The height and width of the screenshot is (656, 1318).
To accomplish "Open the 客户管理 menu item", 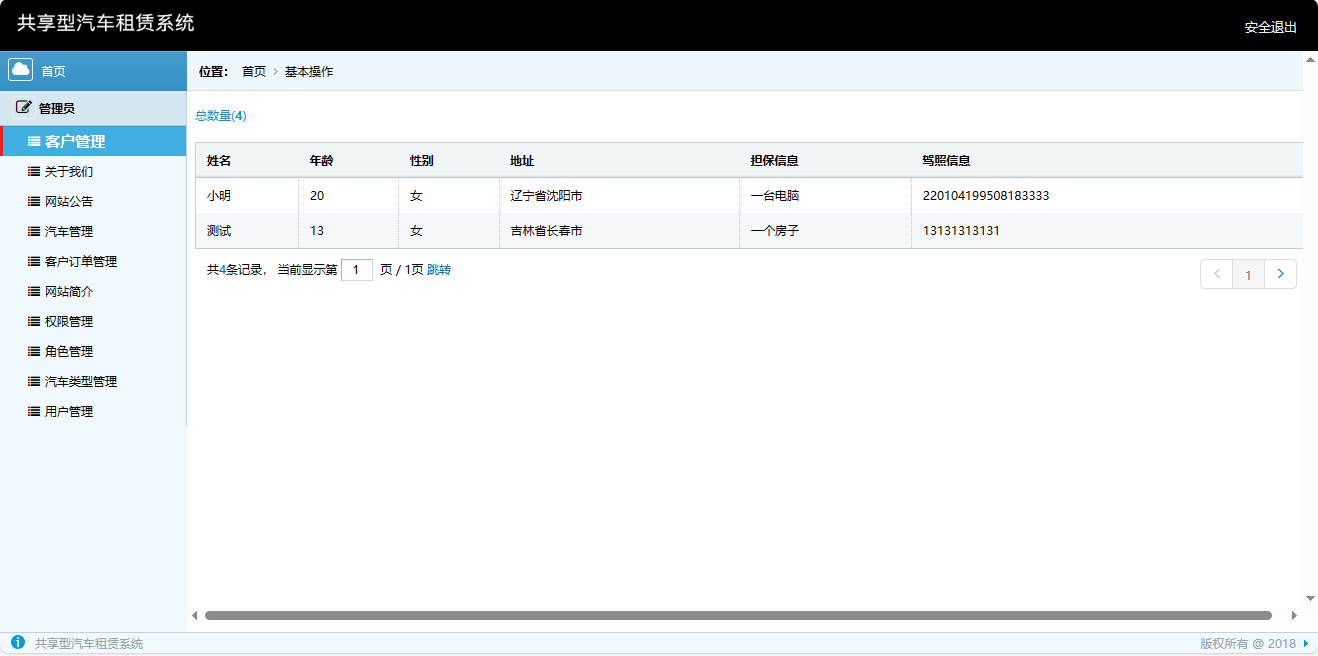I will pyautogui.click(x=93, y=141).
